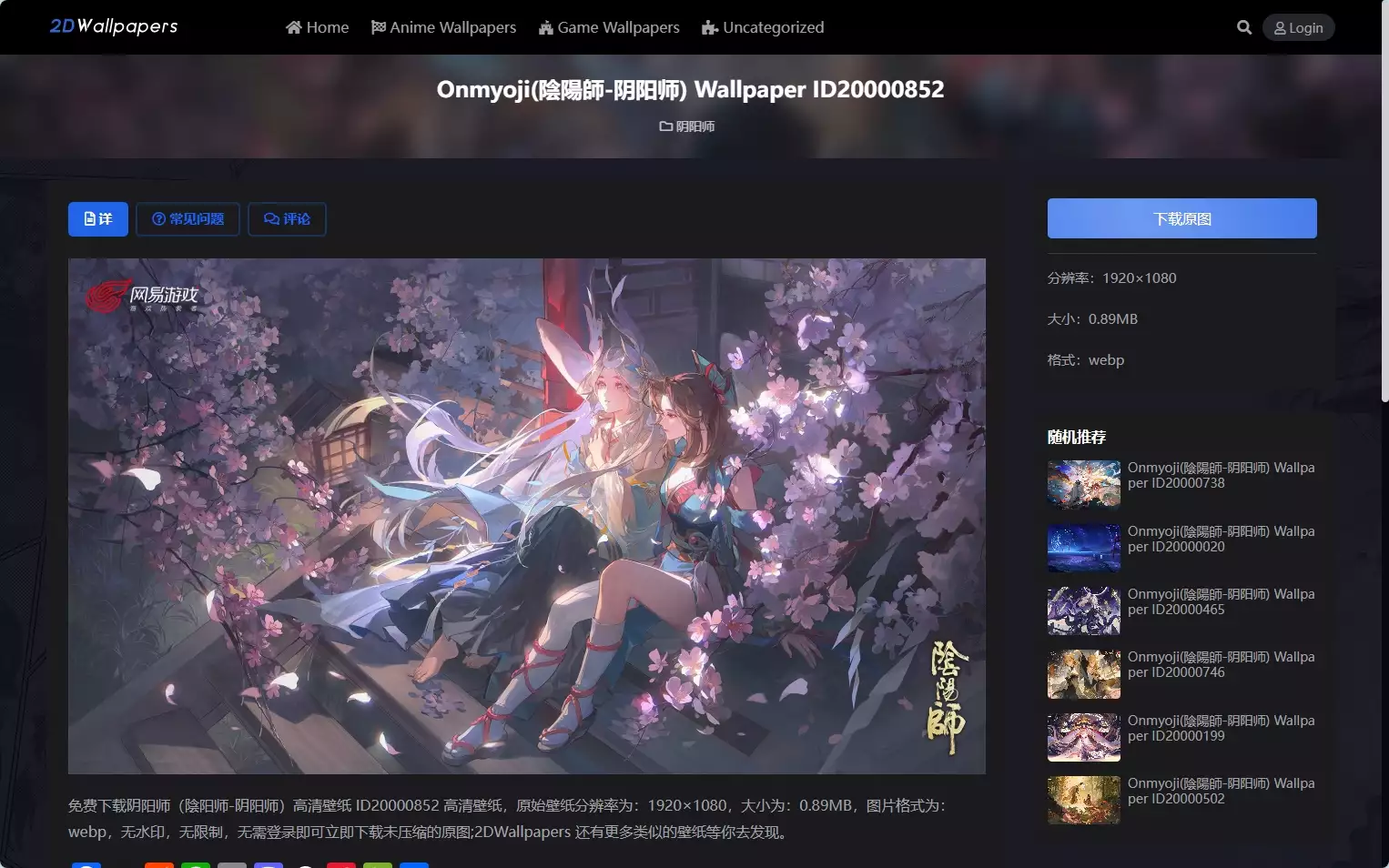Open thumbnail for wallpaper ID20000738
The width and height of the screenshot is (1389, 868).
(x=1084, y=484)
